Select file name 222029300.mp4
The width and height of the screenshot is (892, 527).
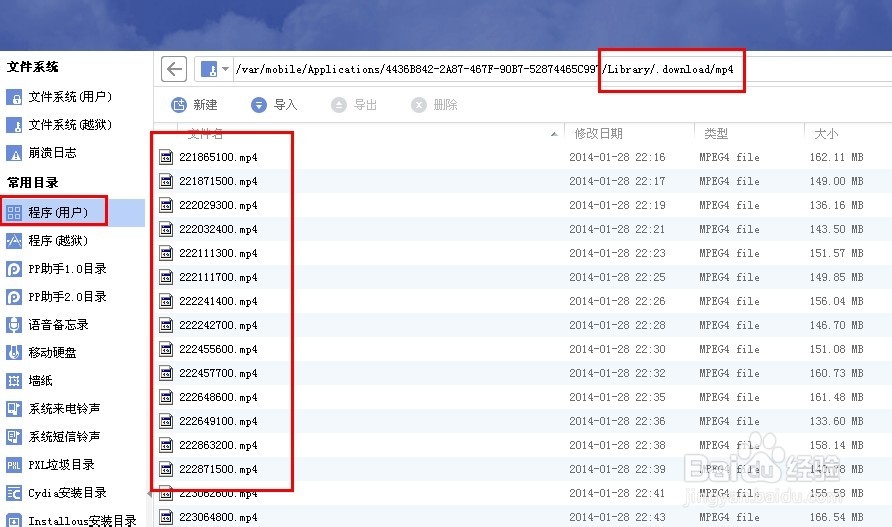click(218, 205)
